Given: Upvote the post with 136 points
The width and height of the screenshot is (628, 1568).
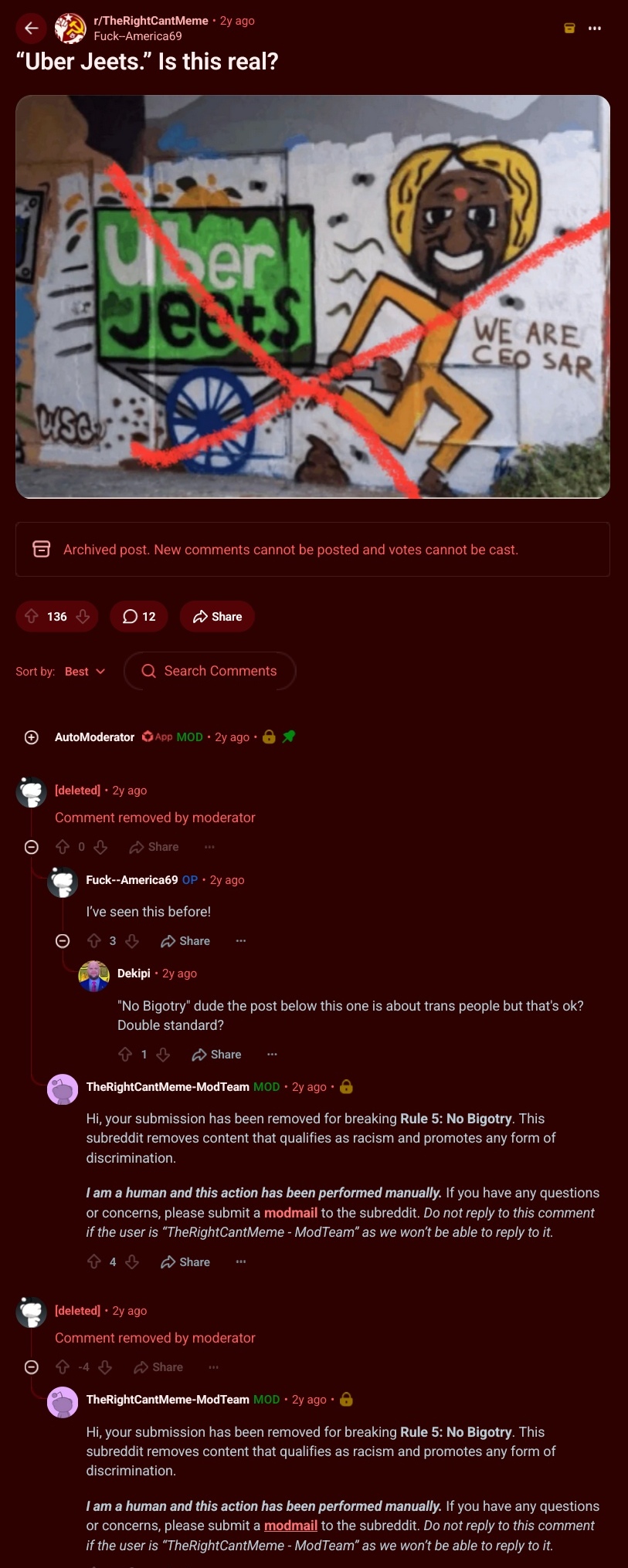Looking at the screenshot, I should (x=32, y=616).
